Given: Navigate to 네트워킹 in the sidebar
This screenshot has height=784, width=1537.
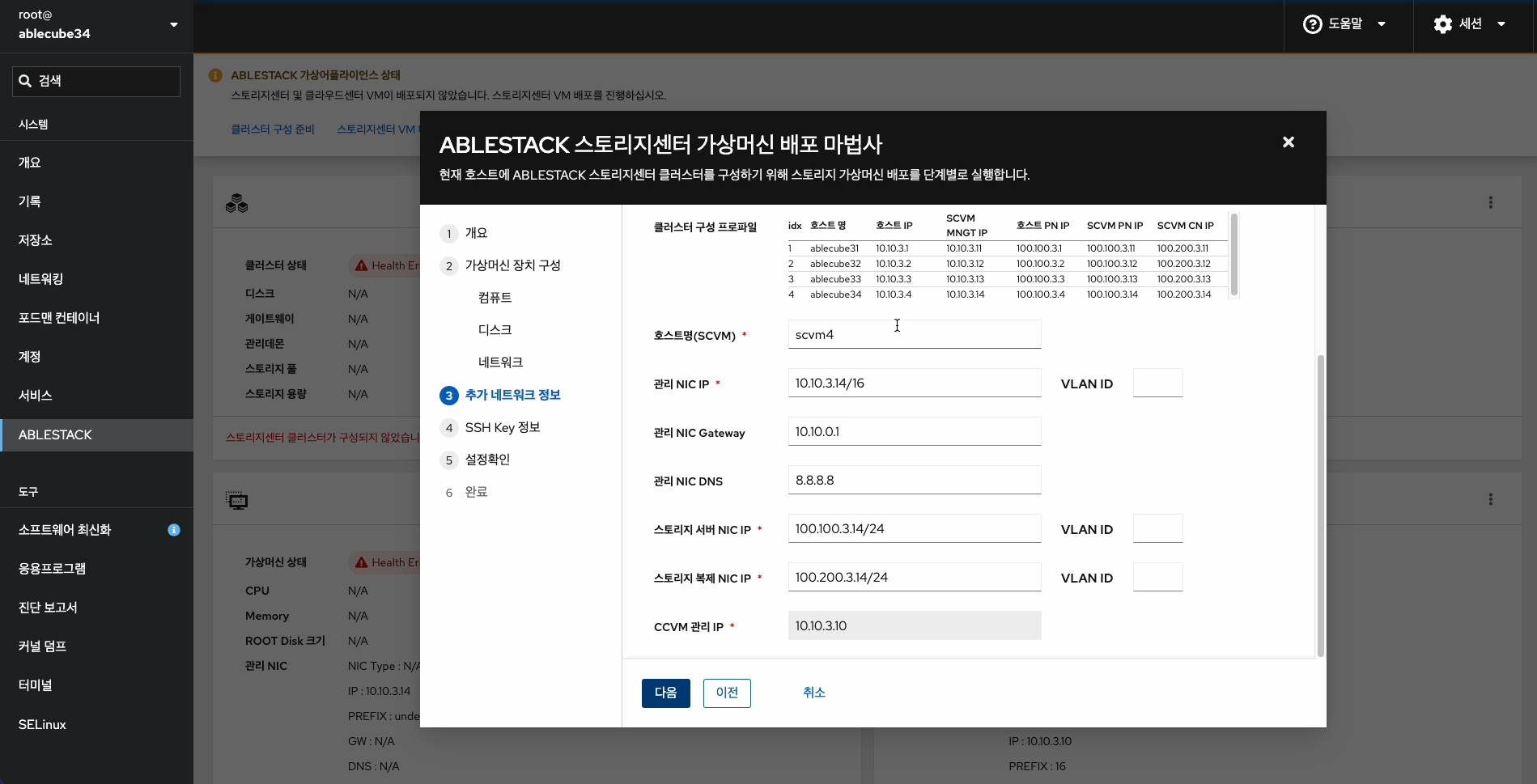Looking at the screenshot, I should click(42, 279).
